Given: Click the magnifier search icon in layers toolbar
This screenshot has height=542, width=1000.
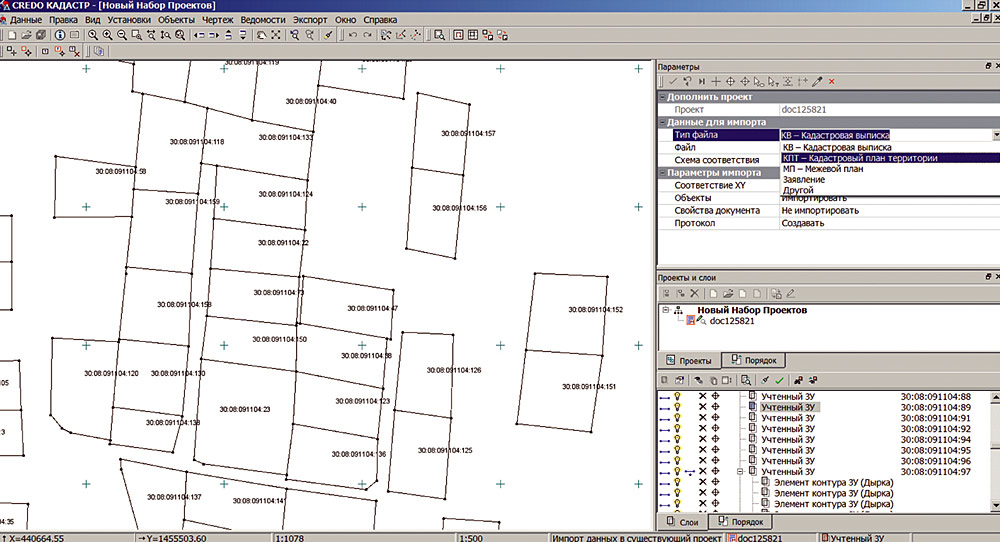Looking at the screenshot, I should coord(746,380).
